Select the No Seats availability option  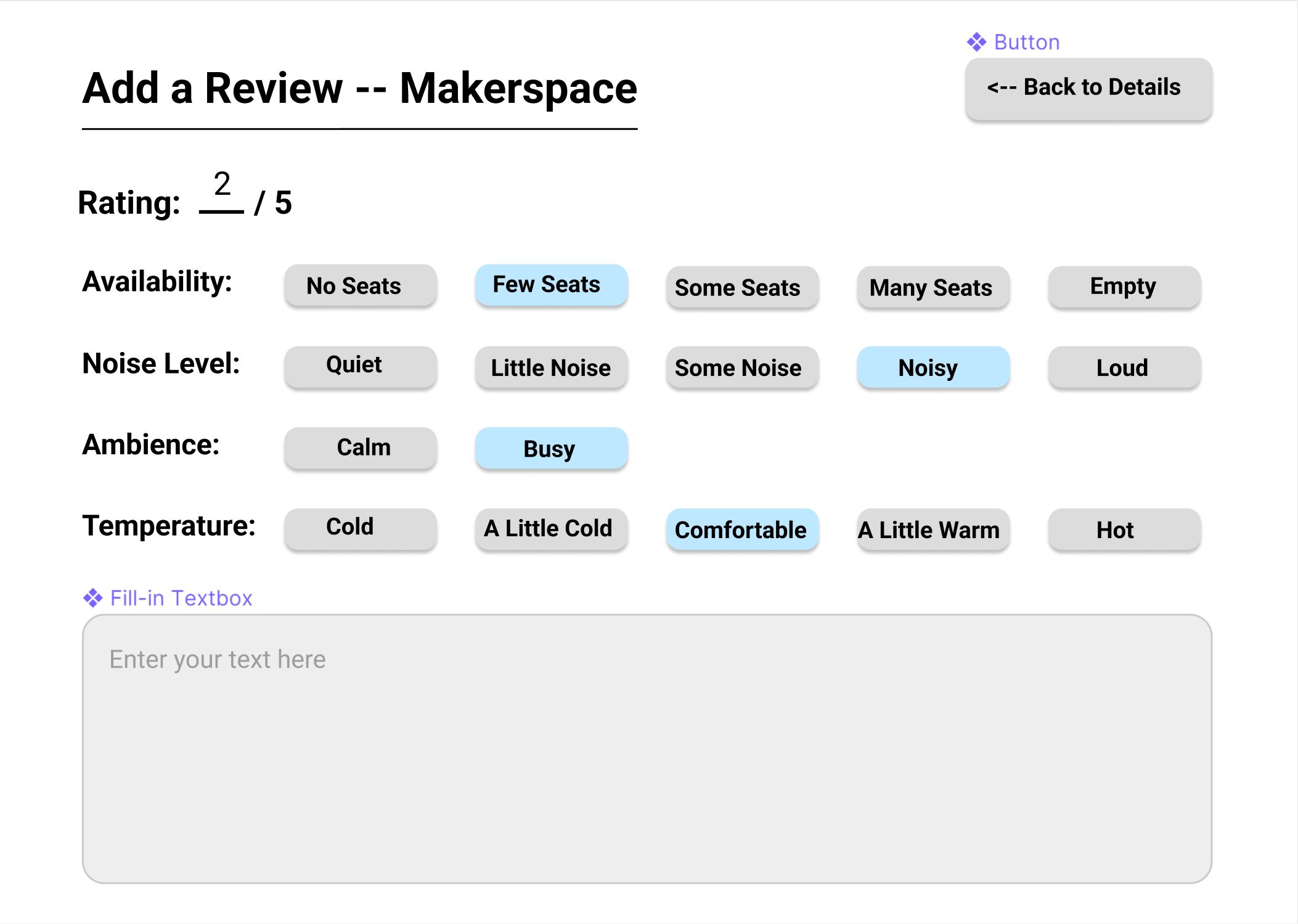point(361,286)
